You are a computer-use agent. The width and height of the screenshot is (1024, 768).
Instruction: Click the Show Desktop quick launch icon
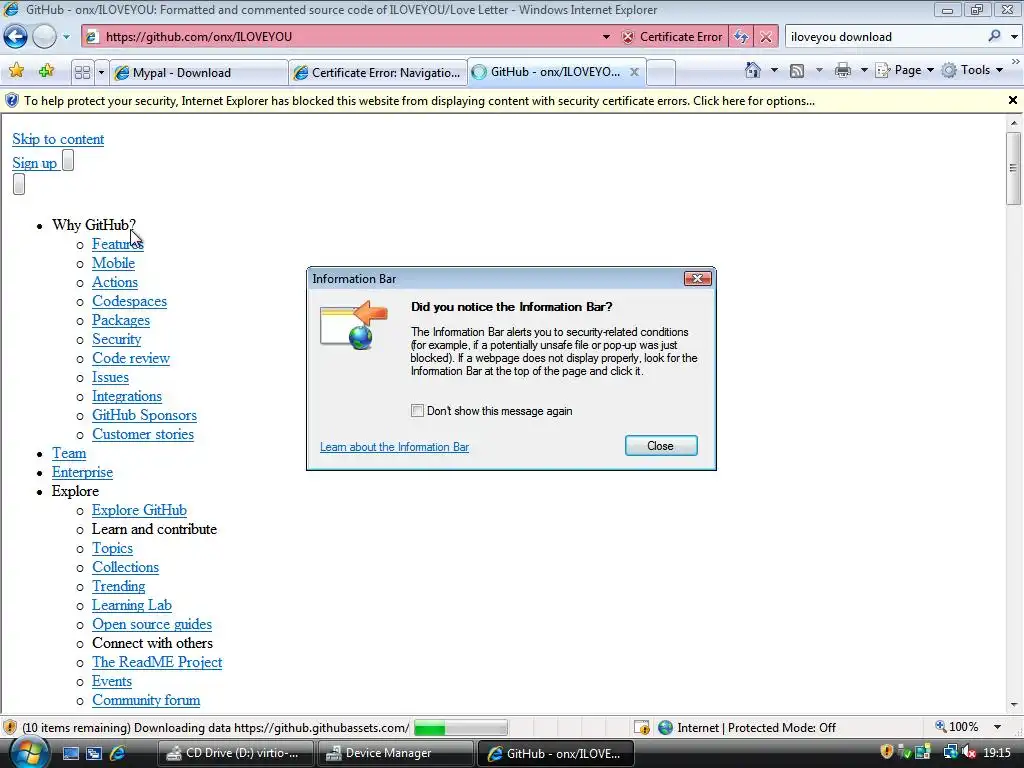tap(71, 754)
